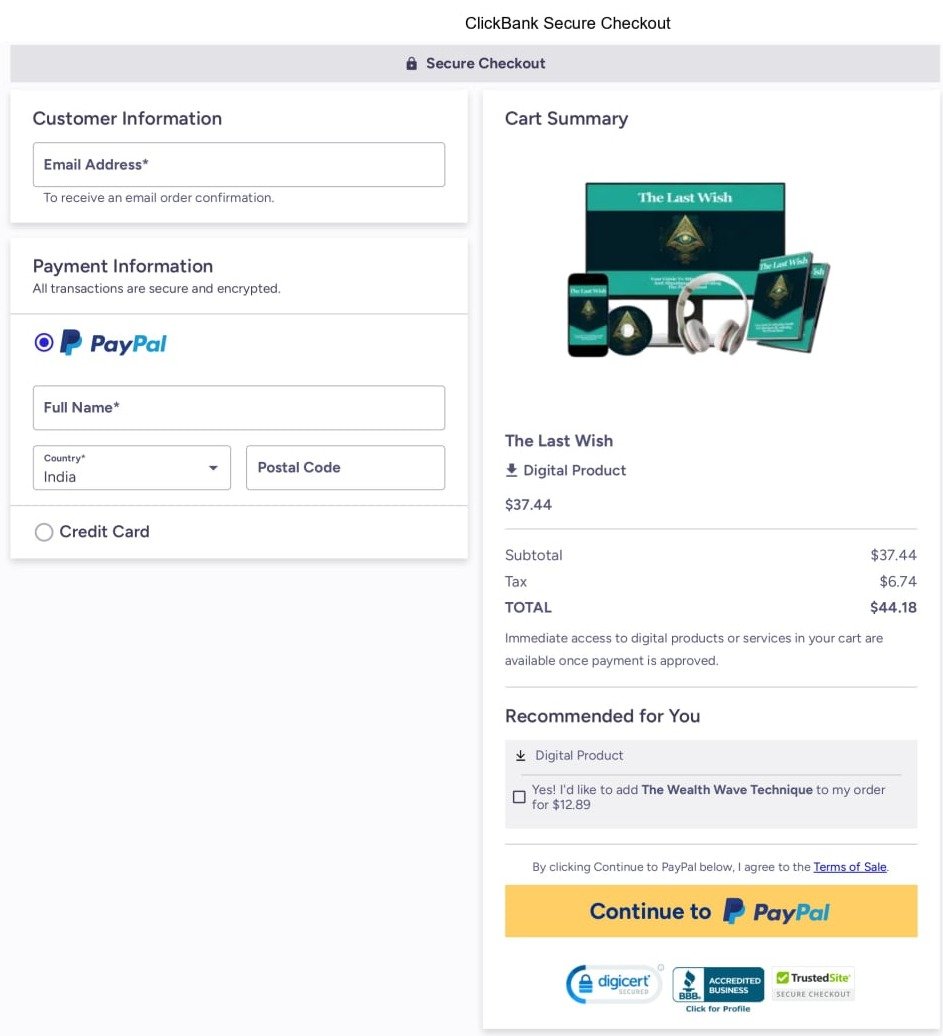
Task: Click the lock icon in Secure Checkout header
Action: pos(410,62)
